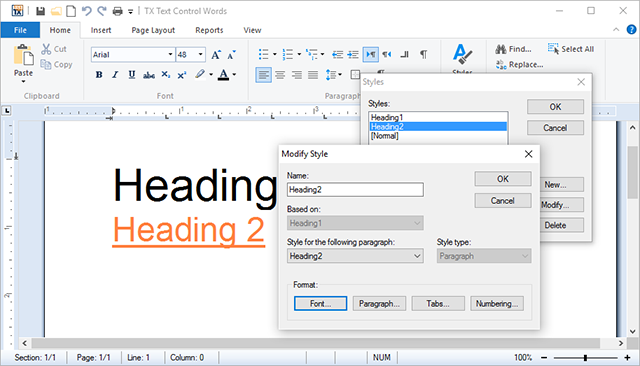Center the paragraph text
This screenshot has height=366, width=640.
pyautogui.click(x=280, y=75)
